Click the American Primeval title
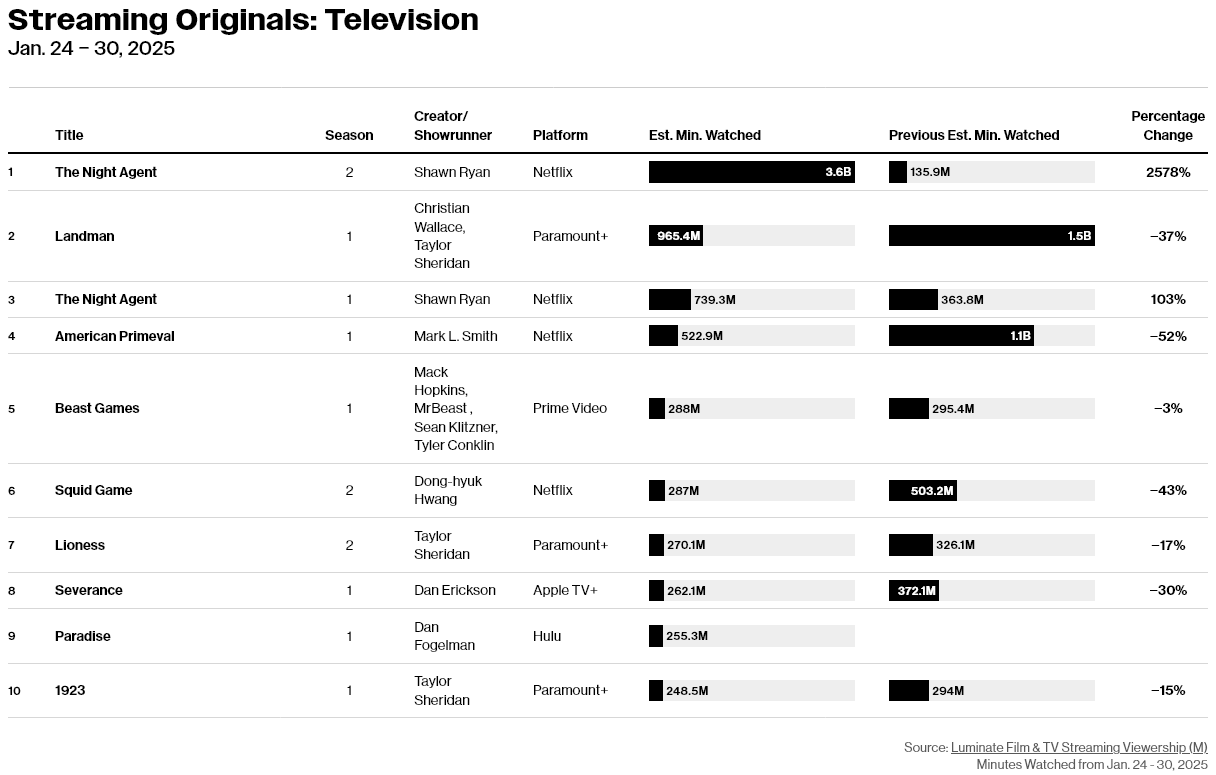 (x=115, y=336)
